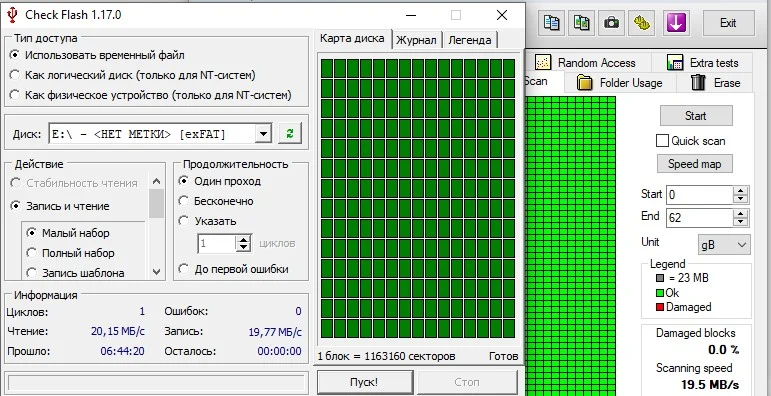Click the remaining time '00:00:00' value
Image resolution: width=771 pixels, height=396 pixels.
pos(279,351)
